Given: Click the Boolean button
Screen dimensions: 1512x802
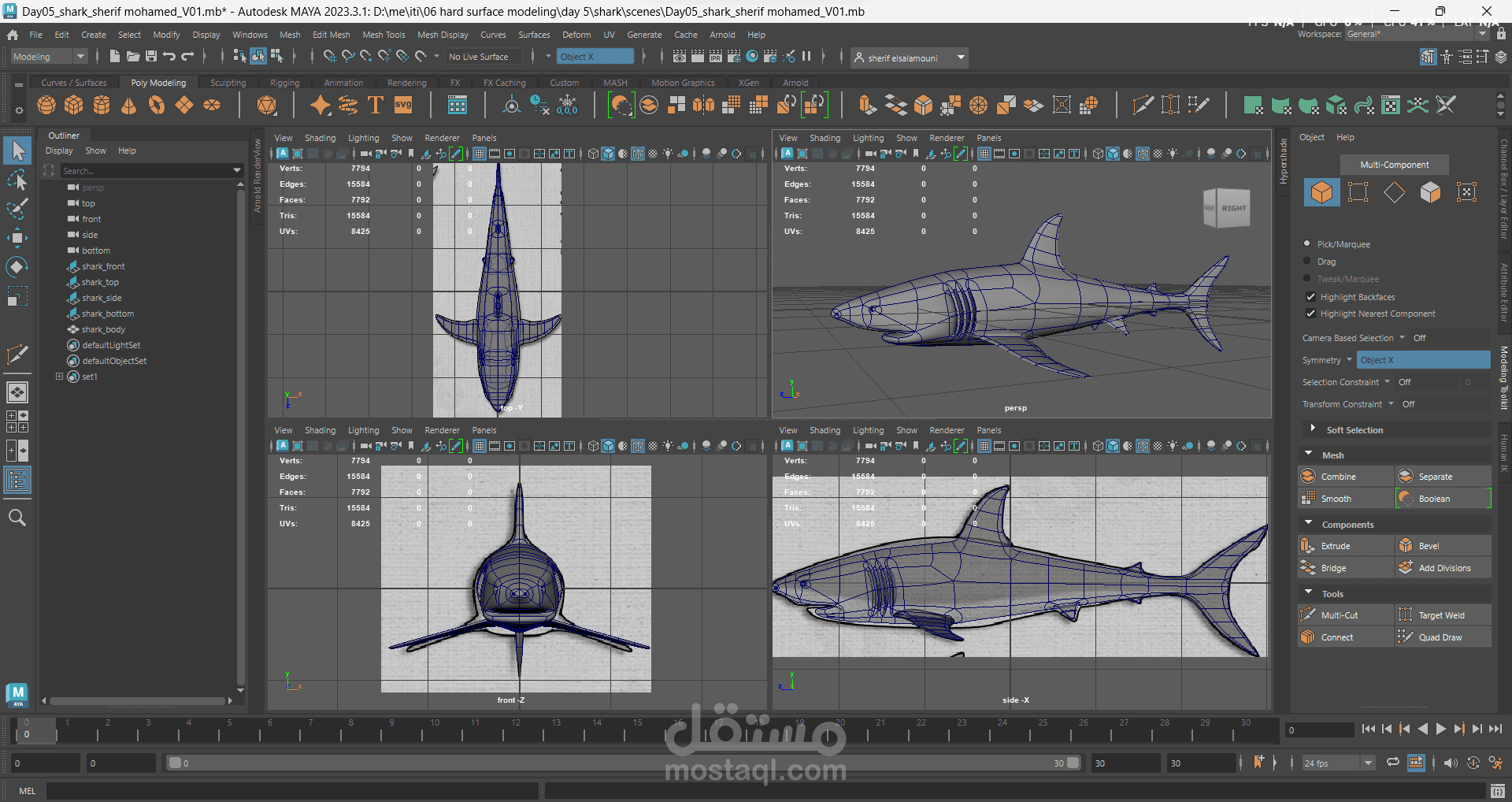Looking at the screenshot, I should point(1433,499).
